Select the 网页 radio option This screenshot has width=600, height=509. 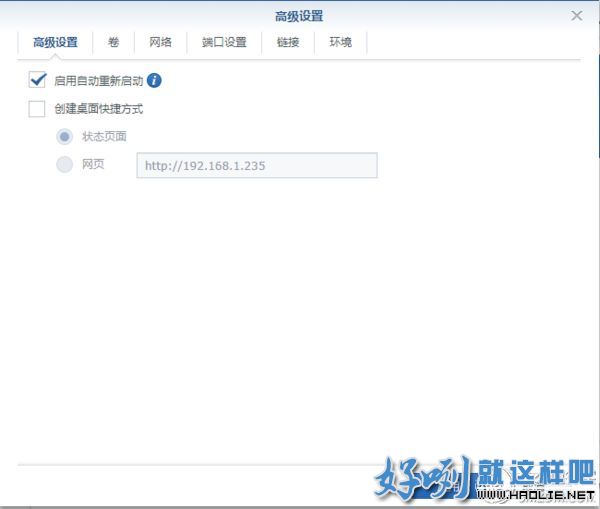pos(64,165)
